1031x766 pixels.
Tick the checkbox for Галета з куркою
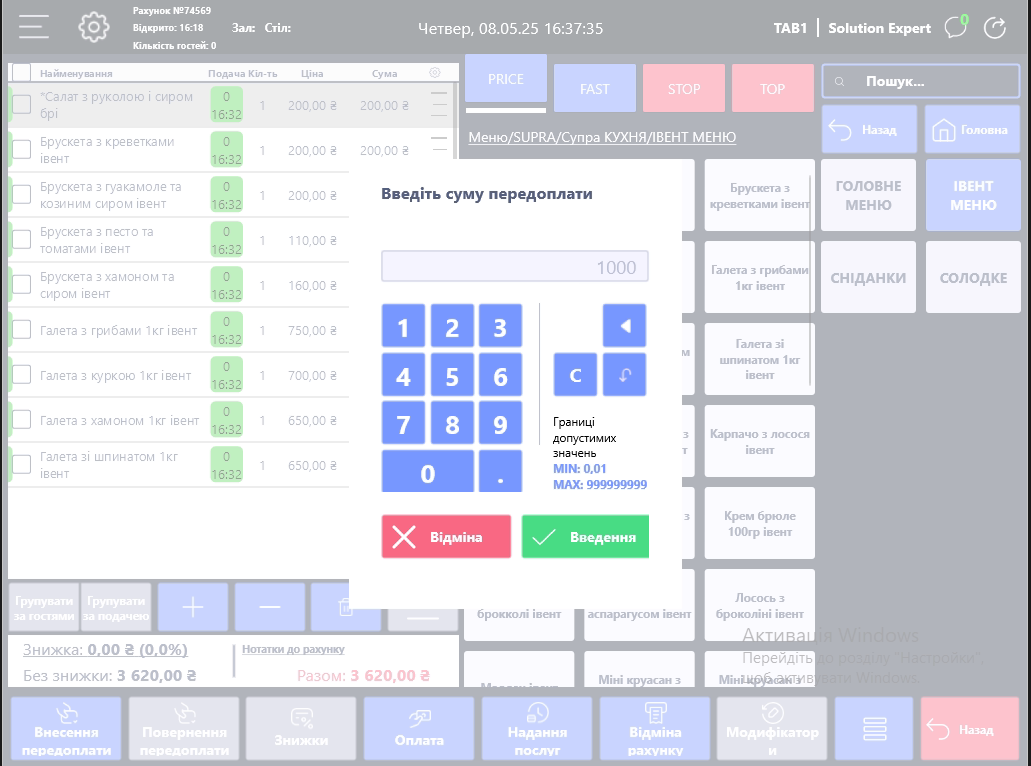(21, 375)
